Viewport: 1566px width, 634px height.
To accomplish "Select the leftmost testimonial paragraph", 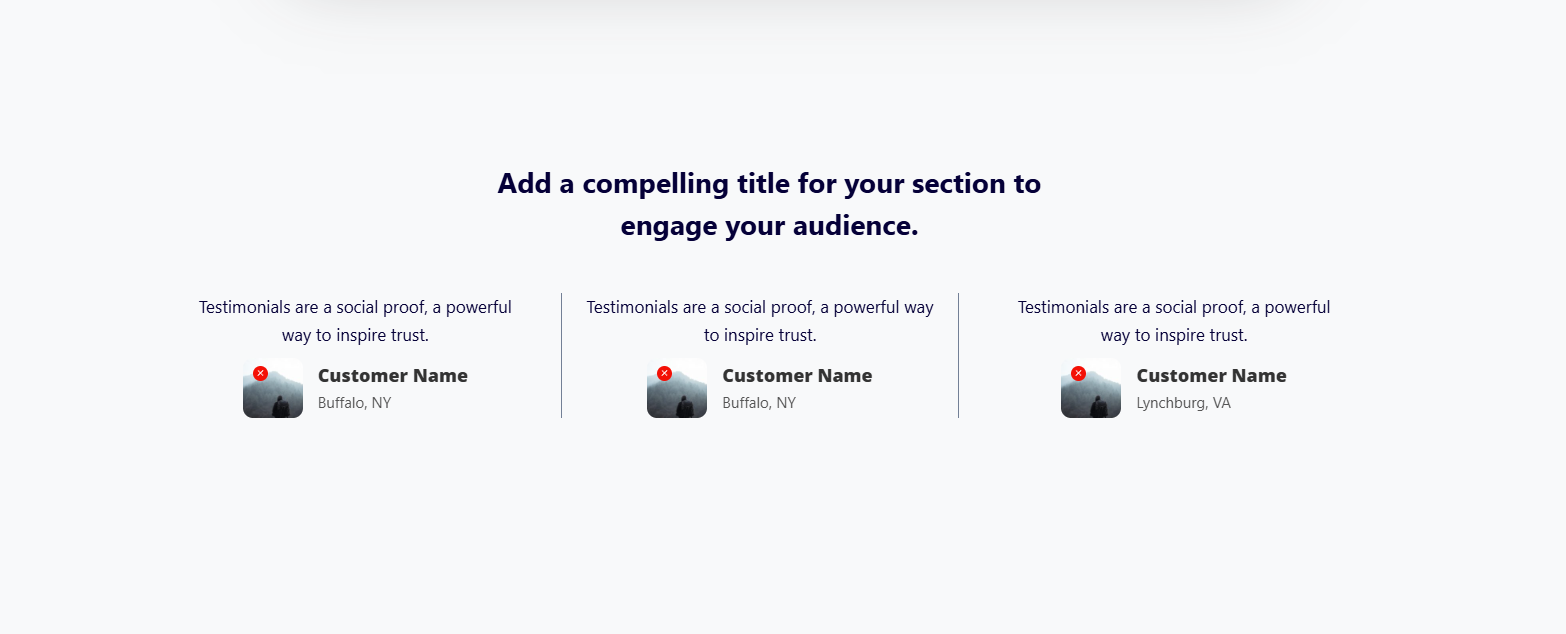I will pos(355,321).
